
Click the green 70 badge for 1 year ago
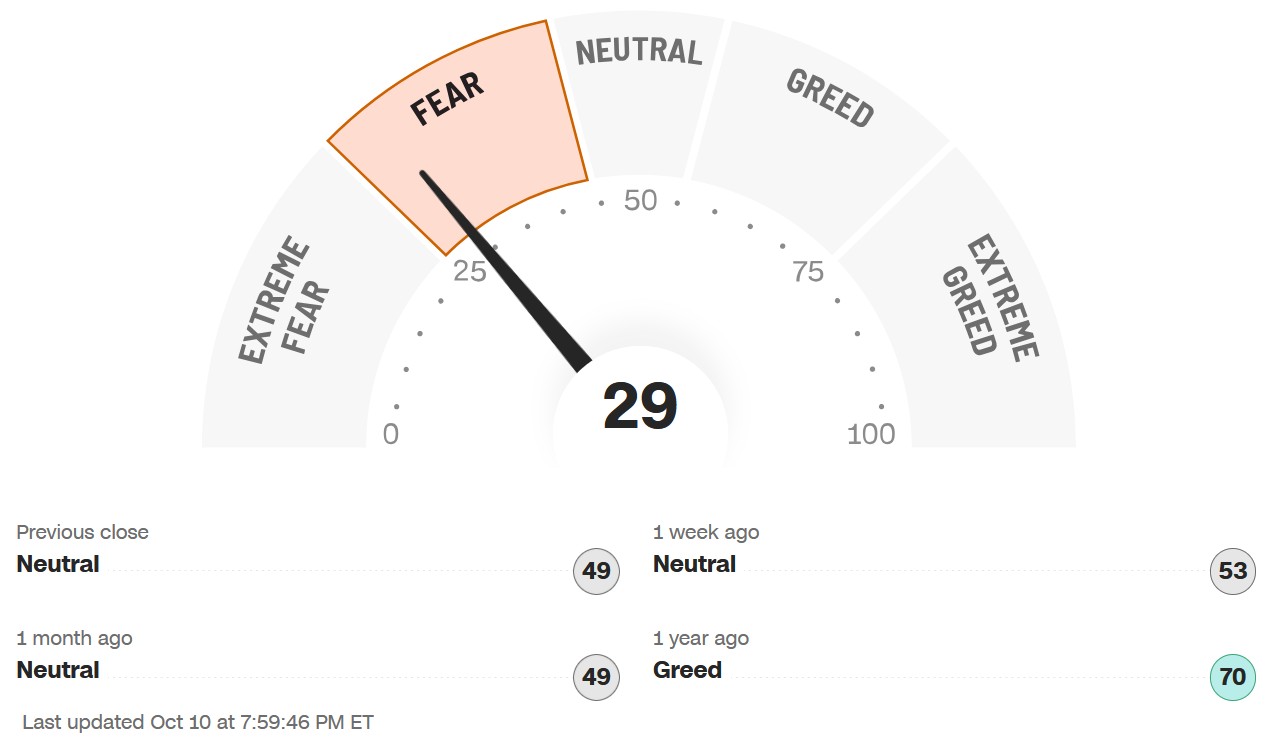click(x=1233, y=677)
